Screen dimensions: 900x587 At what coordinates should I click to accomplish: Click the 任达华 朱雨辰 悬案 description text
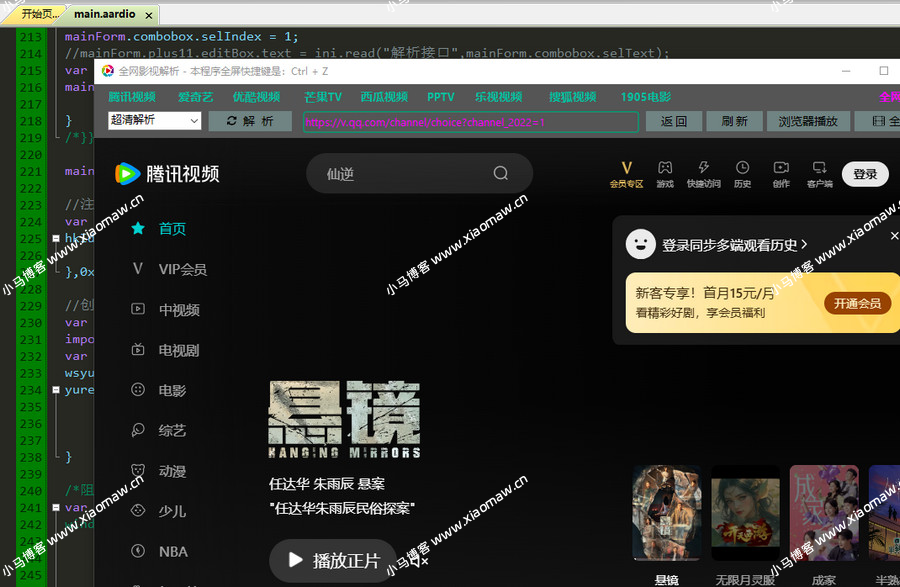coord(327,484)
